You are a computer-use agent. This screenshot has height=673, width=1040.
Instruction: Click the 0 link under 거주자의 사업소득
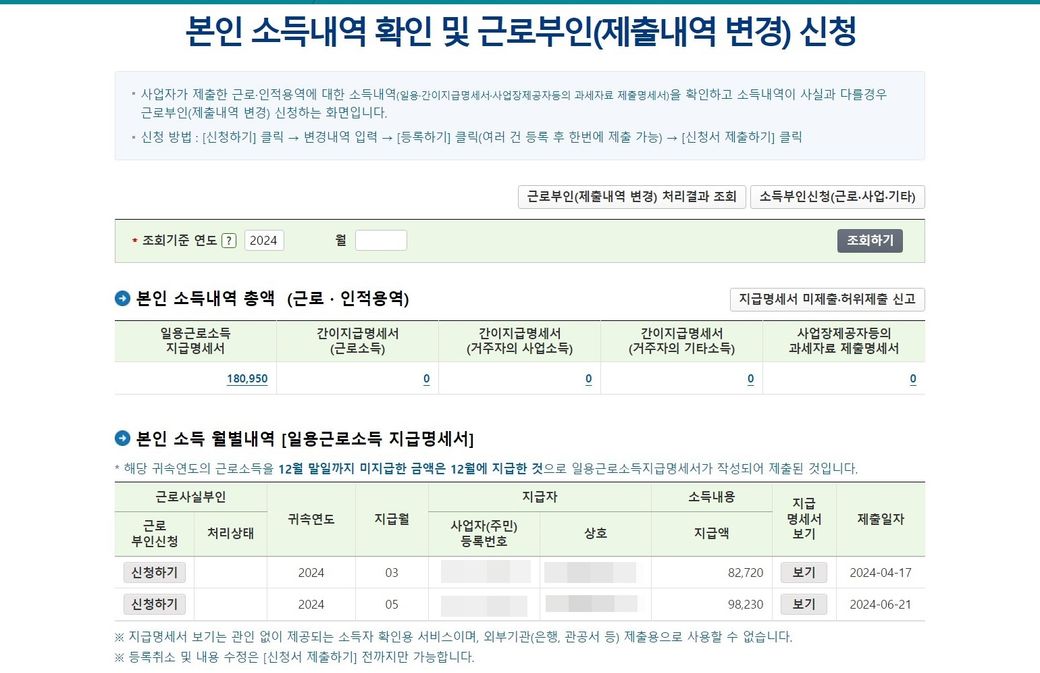click(x=588, y=379)
